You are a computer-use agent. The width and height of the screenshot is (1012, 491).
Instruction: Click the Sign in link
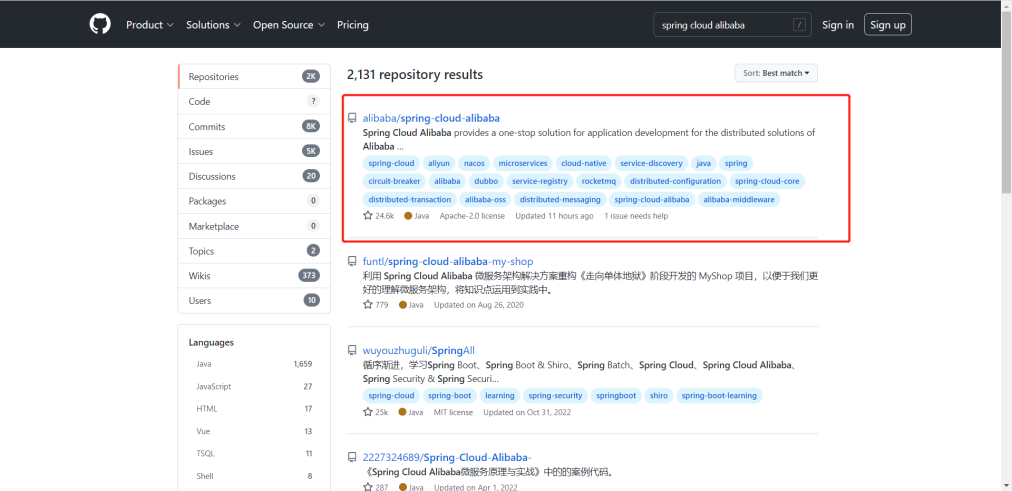838,25
